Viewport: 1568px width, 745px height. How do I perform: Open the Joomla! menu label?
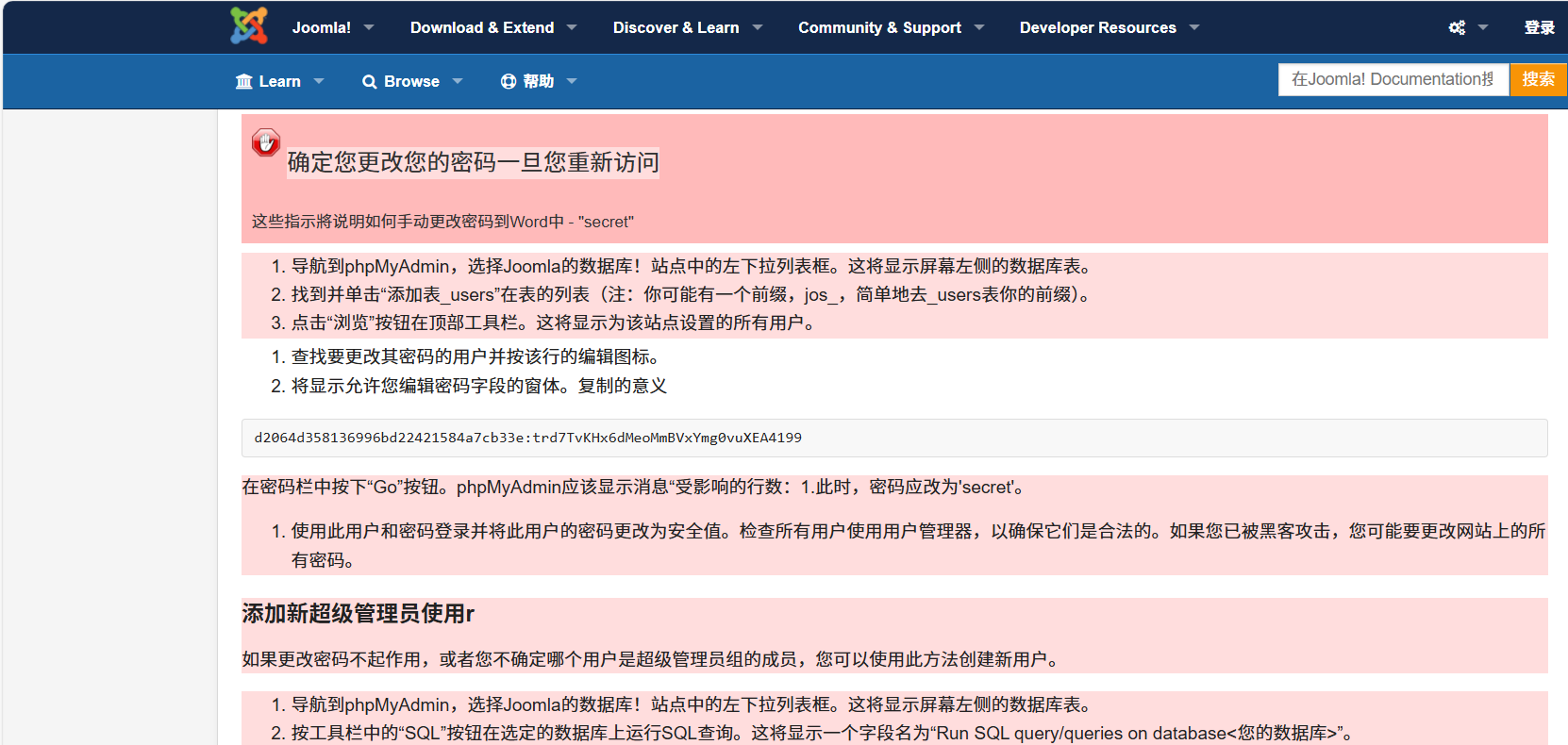pyautogui.click(x=322, y=27)
